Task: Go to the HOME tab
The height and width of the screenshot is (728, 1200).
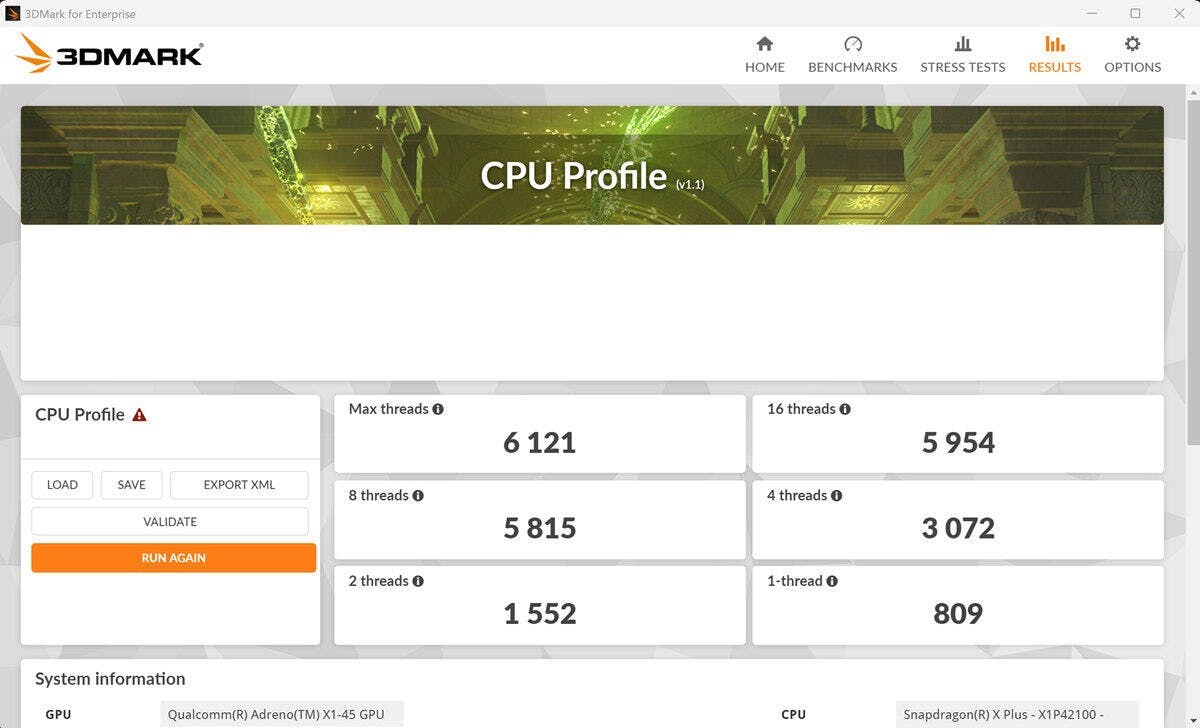Action: point(765,55)
